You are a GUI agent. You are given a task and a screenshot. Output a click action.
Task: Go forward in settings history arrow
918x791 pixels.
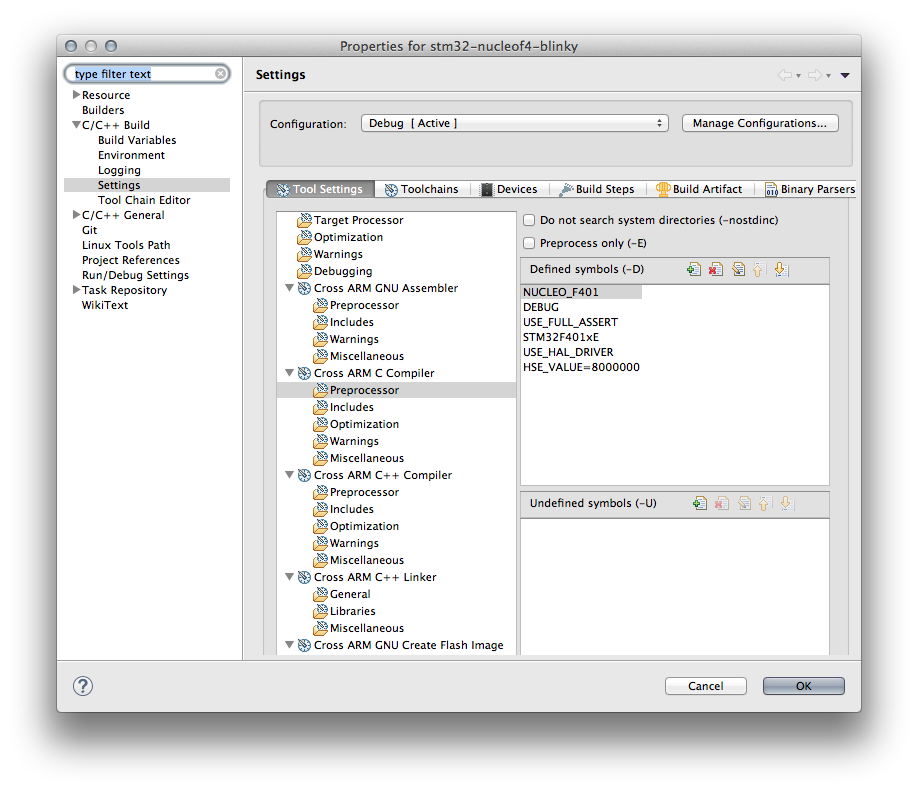pyautogui.click(x=814, y=75)
